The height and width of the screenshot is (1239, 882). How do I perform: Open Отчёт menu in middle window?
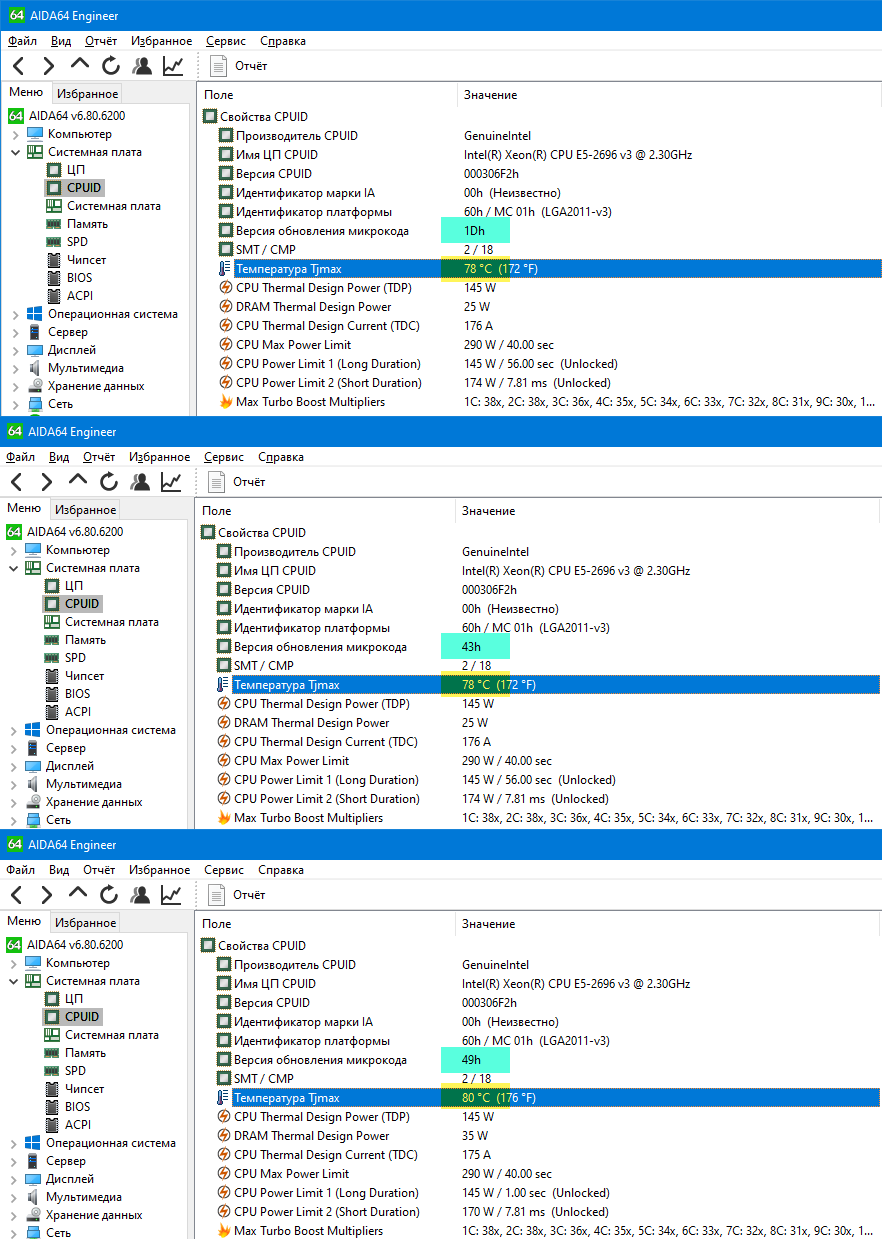click(x=99, y=457)
